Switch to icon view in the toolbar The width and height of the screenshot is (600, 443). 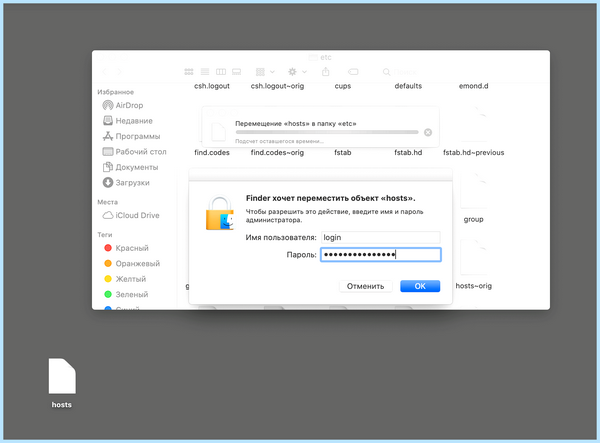point(189,72)
